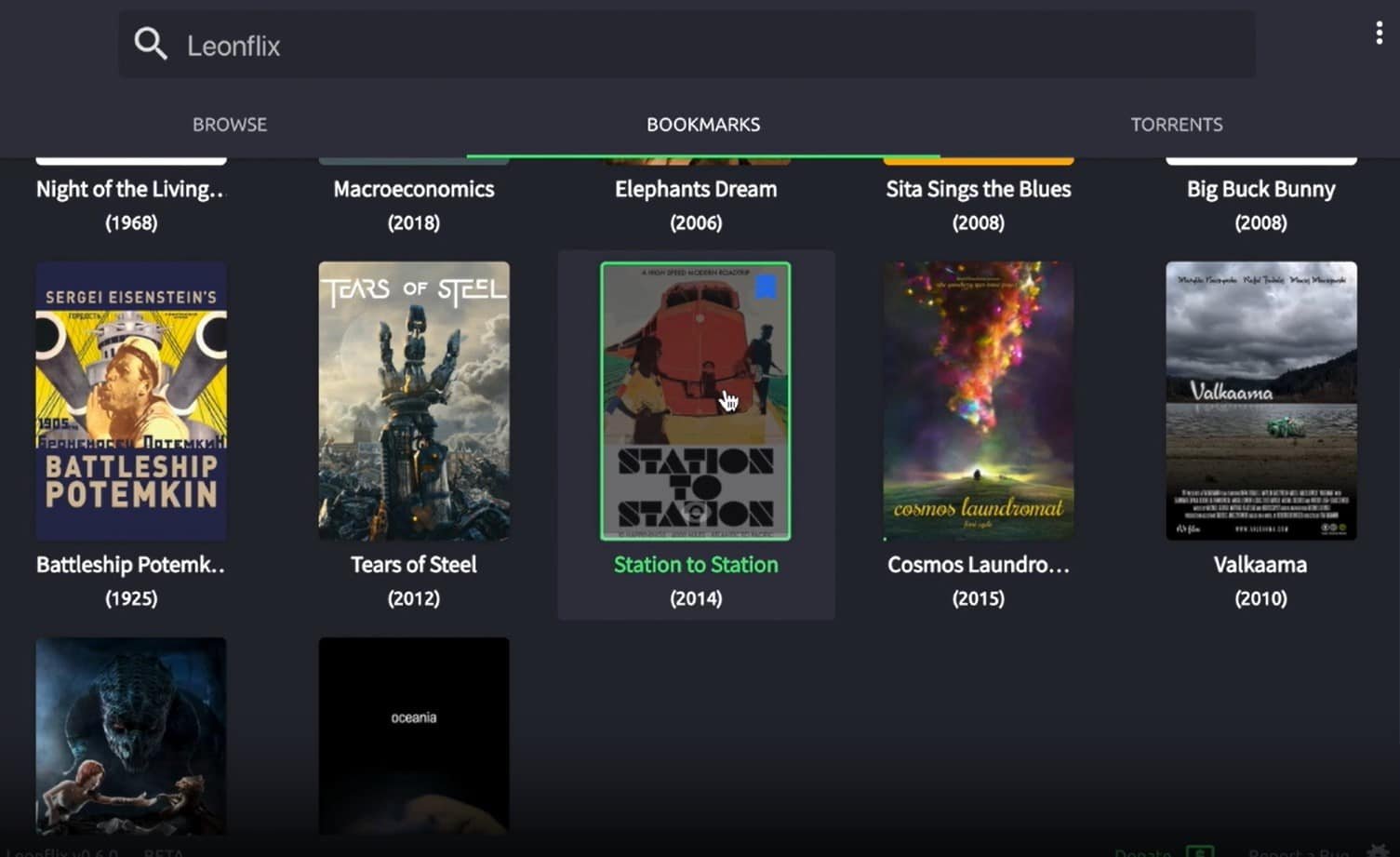Click the (2008) under Big Buck Bunny

[x=1261, y=223]
